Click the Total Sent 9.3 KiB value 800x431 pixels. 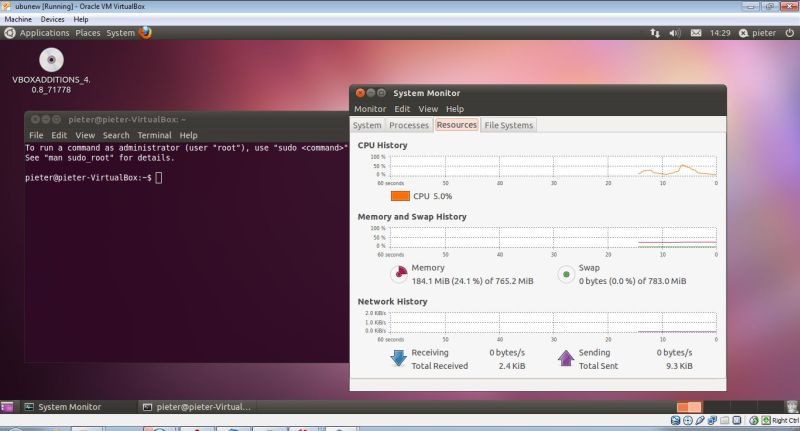679,366
